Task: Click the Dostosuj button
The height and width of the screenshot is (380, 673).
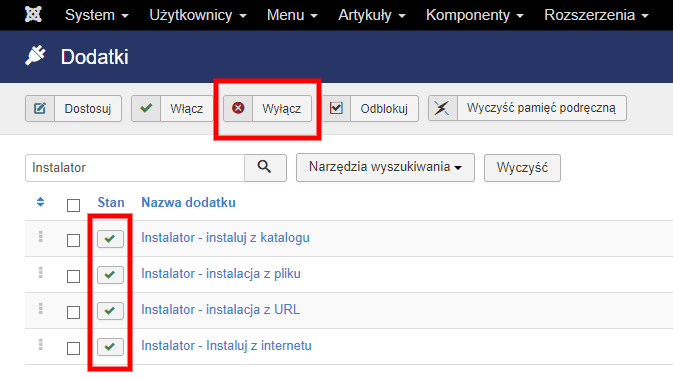Action: [73, 108]
